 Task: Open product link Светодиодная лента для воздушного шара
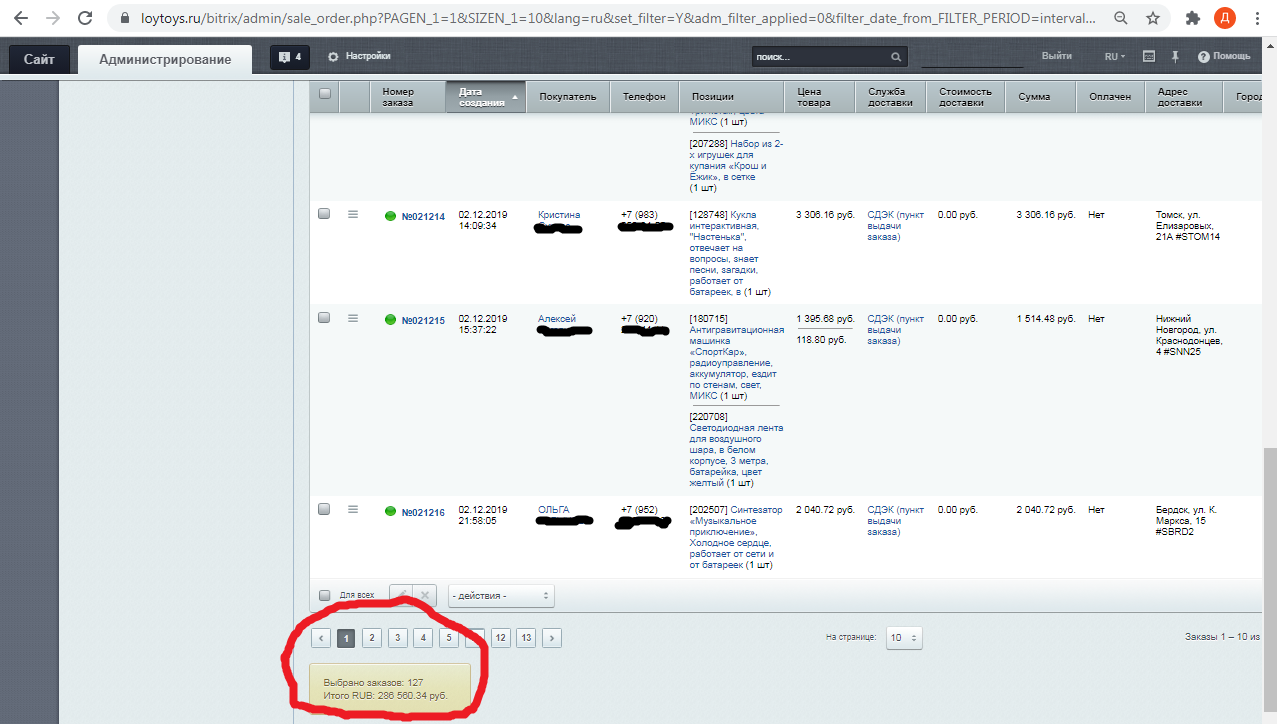736,455
